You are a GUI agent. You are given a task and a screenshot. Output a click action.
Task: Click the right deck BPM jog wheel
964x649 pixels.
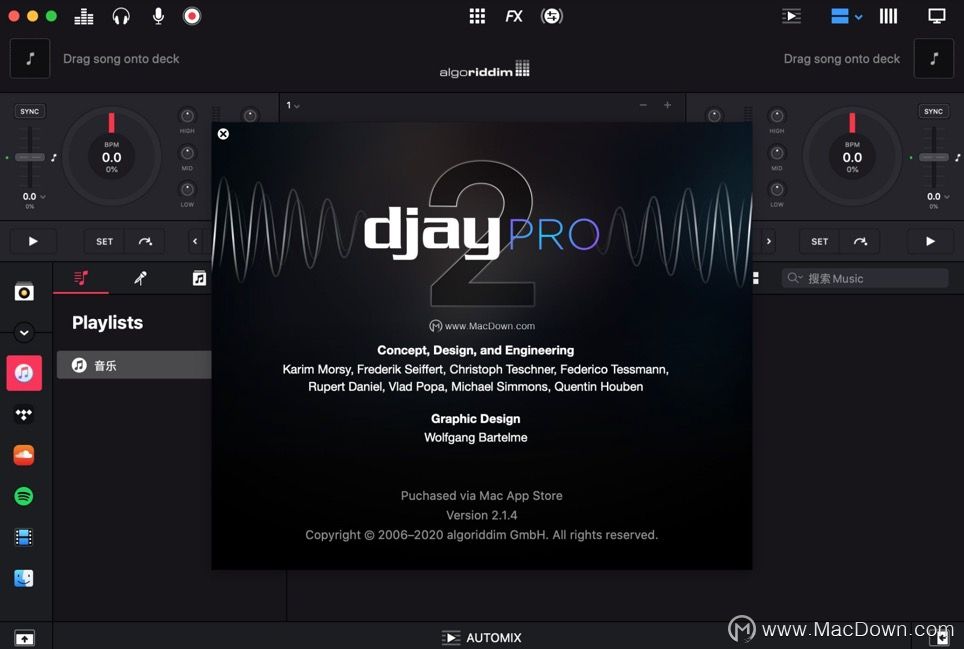click(x=852, y=157)
